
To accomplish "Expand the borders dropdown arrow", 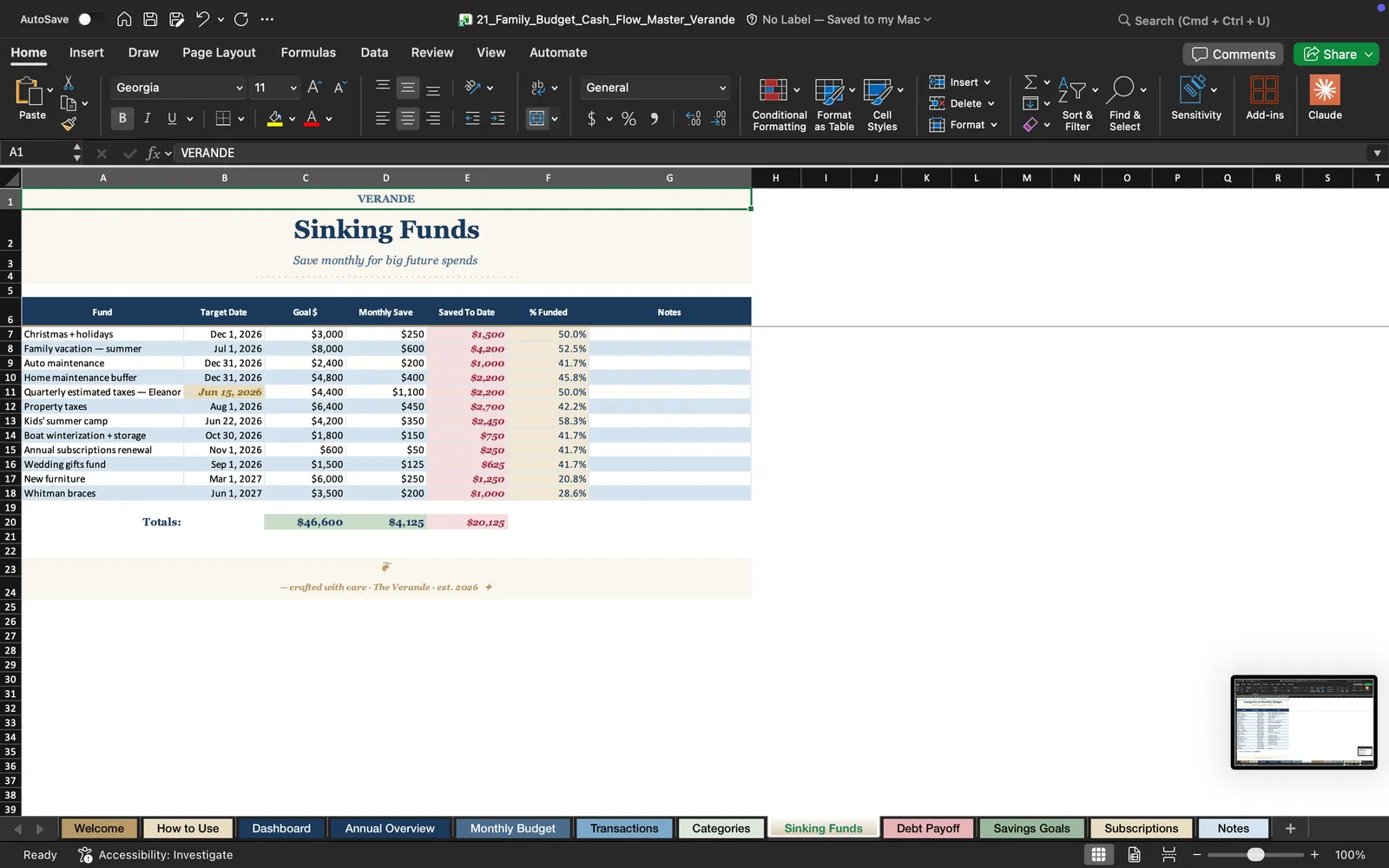I will pyautogui.click(x=240, y=119).
